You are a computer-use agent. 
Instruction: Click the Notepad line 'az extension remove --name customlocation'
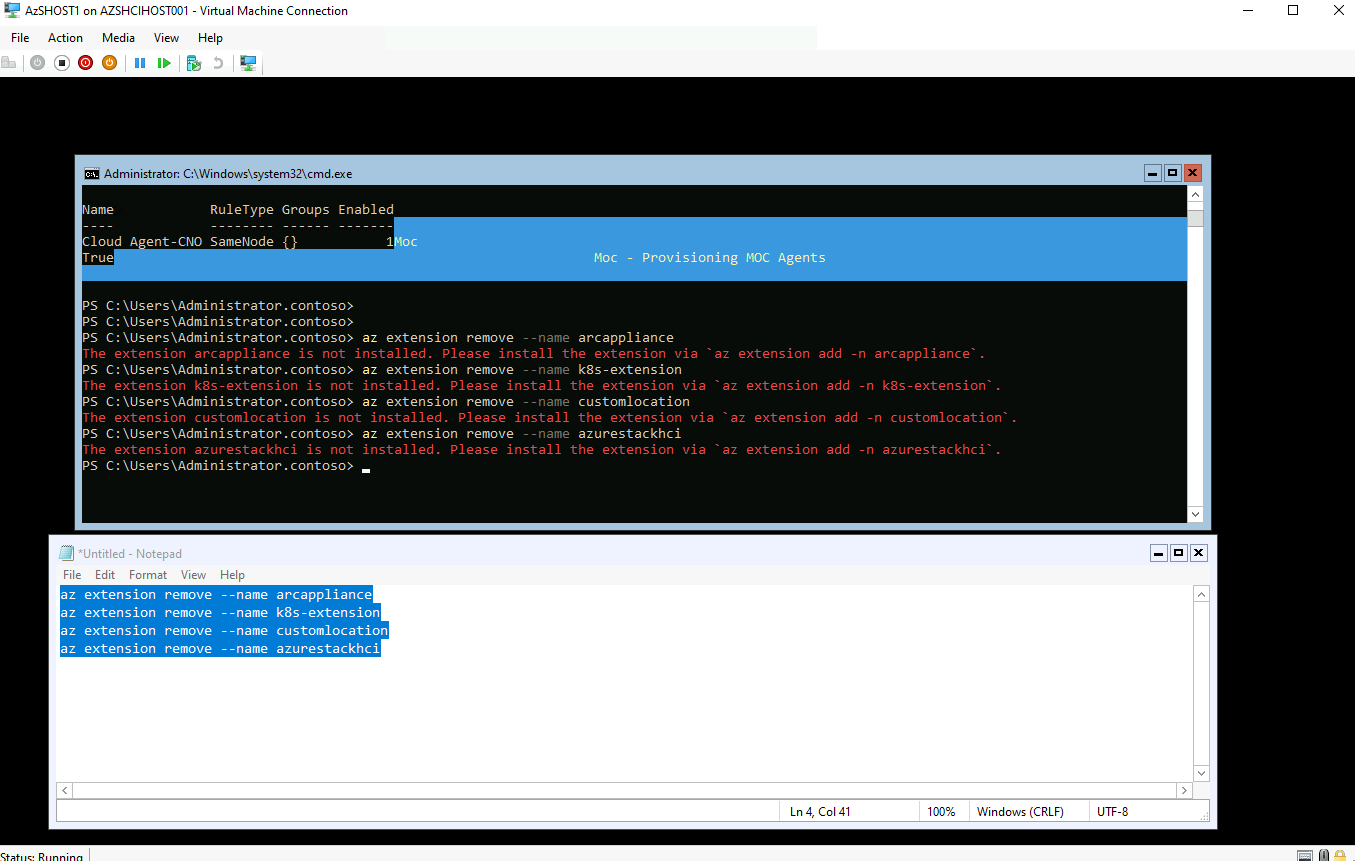(224, 631)
